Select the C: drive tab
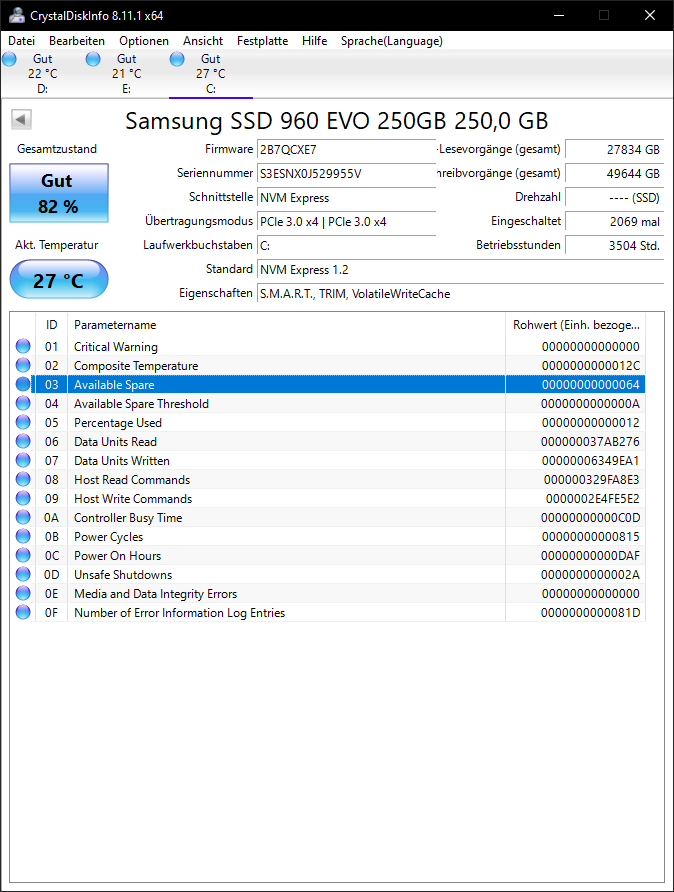674x892 pixels. point(210,74)
